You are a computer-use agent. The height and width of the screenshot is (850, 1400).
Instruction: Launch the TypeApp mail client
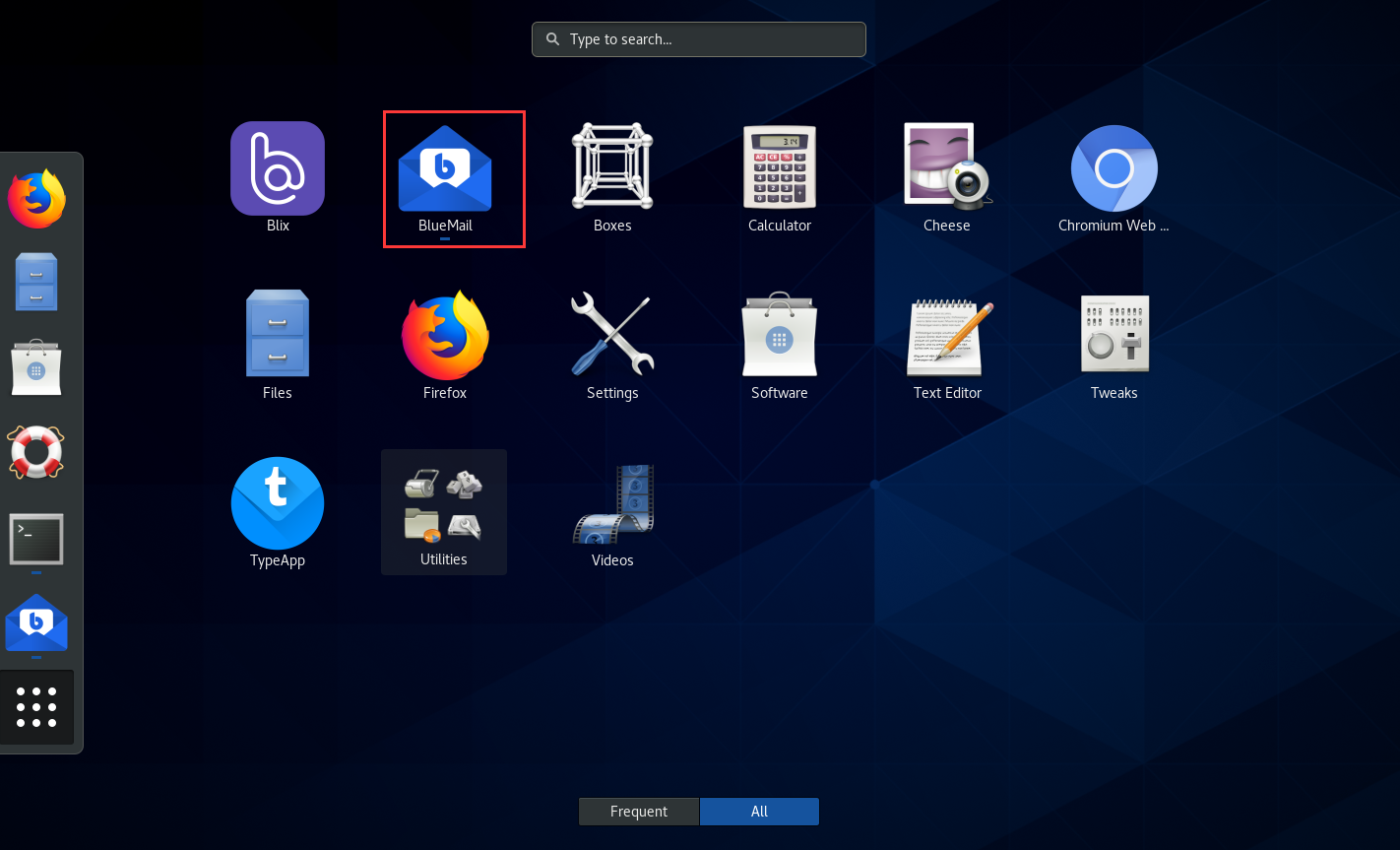(x=278, y=513)
